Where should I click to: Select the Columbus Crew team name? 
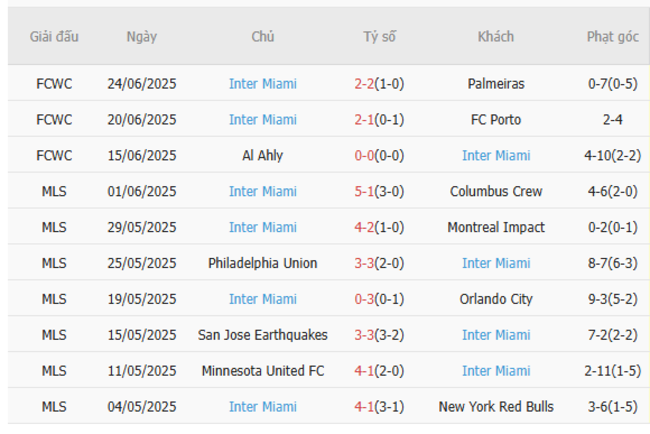pos(496,191)
